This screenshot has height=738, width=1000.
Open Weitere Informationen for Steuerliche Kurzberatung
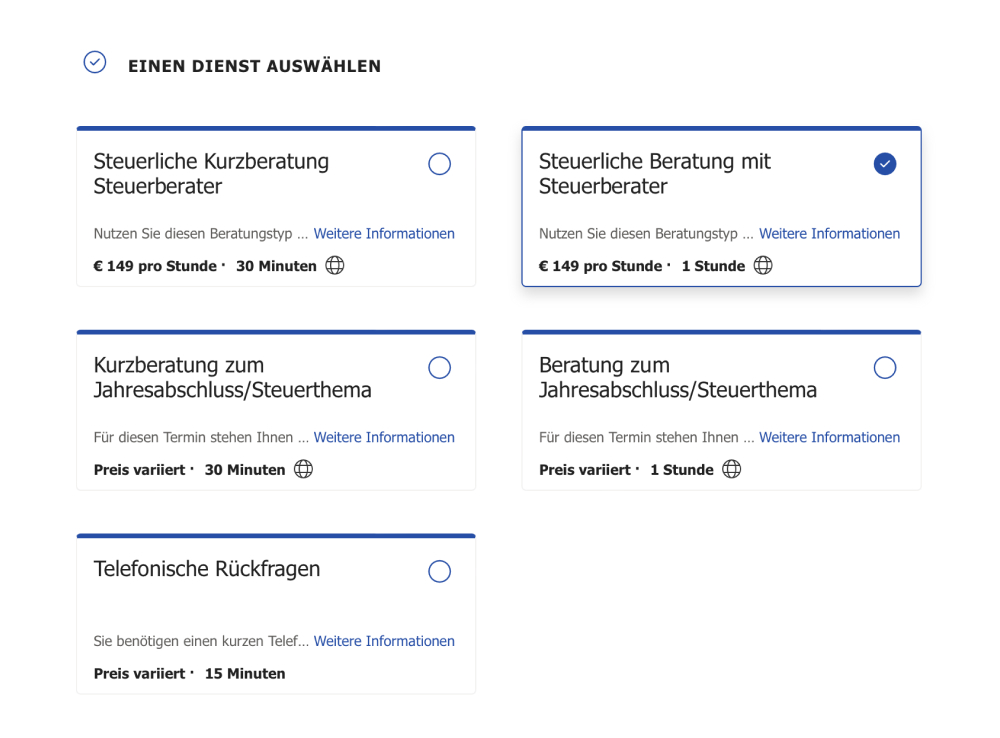tap(384, 233)
